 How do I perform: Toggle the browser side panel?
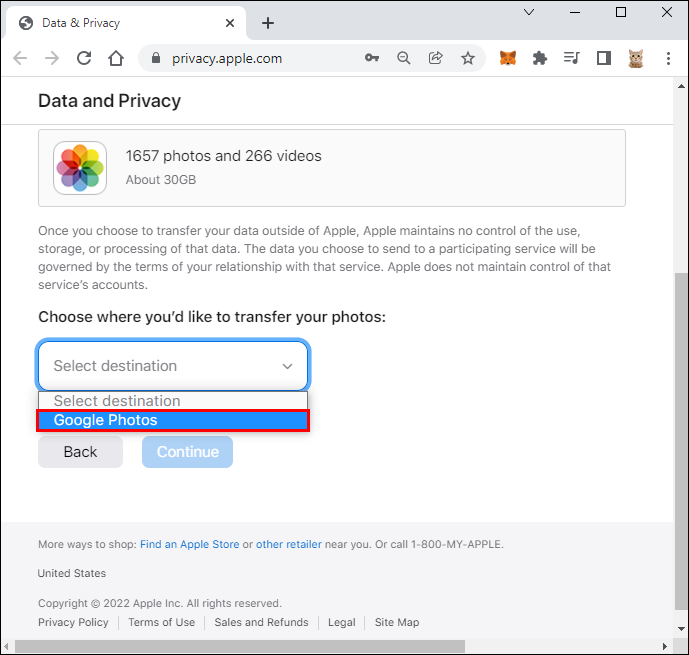coord(603,58)
